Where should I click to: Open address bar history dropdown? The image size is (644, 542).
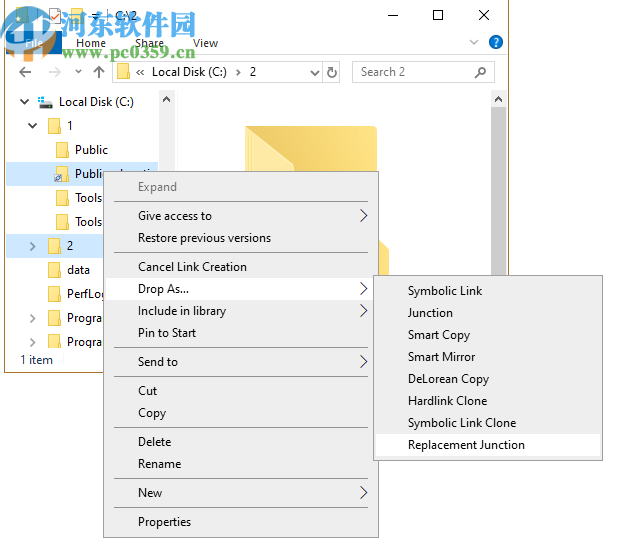pyautogui.click(x=315, y=73)
